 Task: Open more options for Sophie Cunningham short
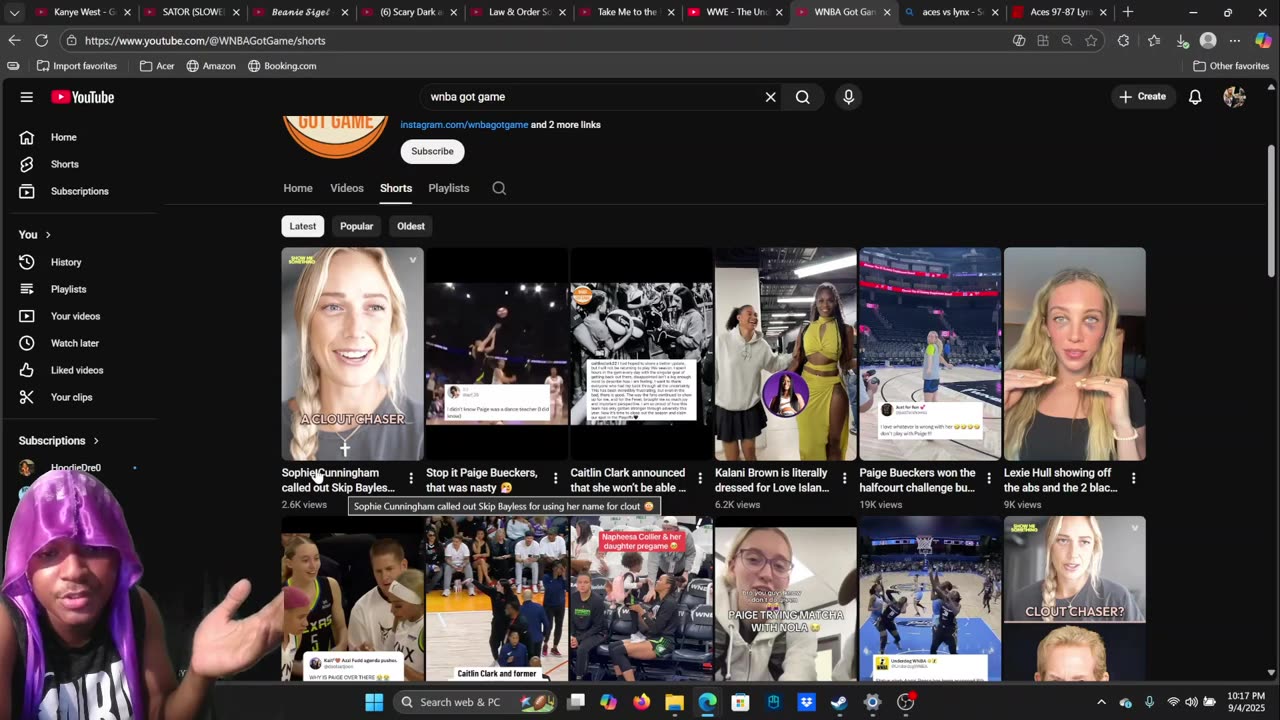pyautogui.click(x=410, y=479)
